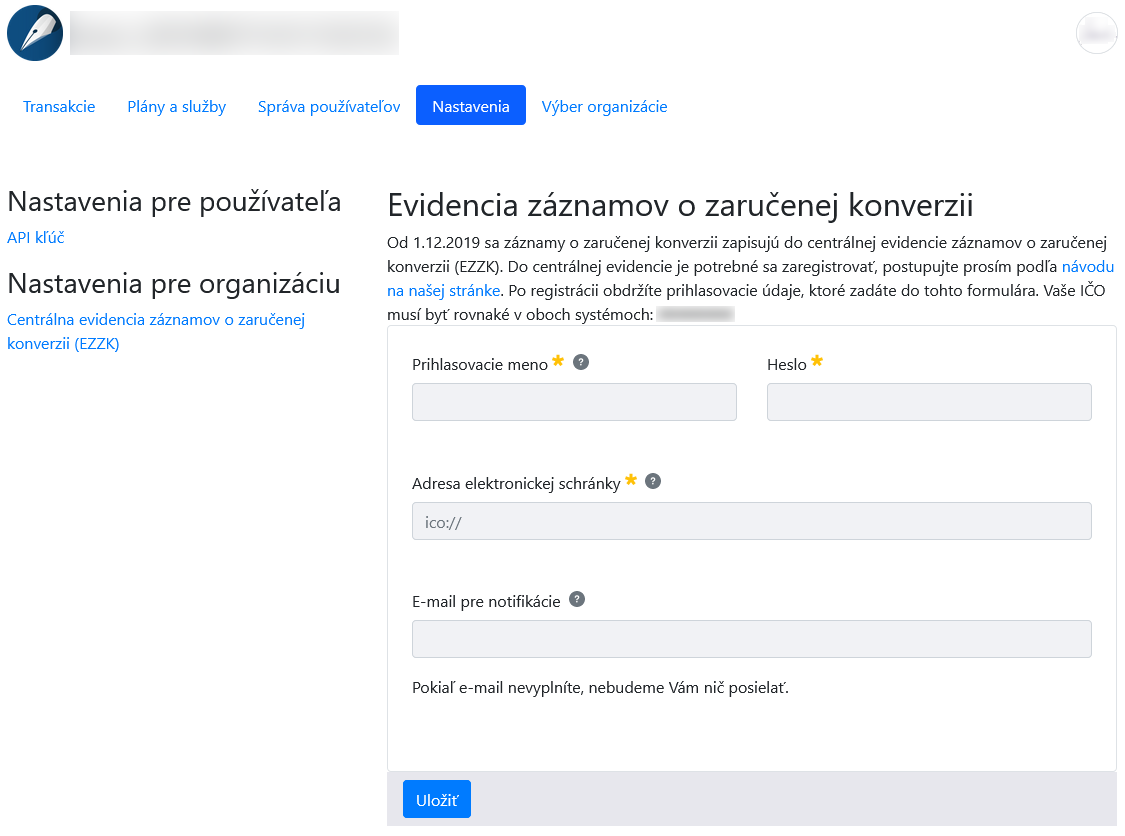Focus the Prihlasovacie meno input field
This screenshot has width=1125, height=836.
pyautogui.click(x=574, y=402)
